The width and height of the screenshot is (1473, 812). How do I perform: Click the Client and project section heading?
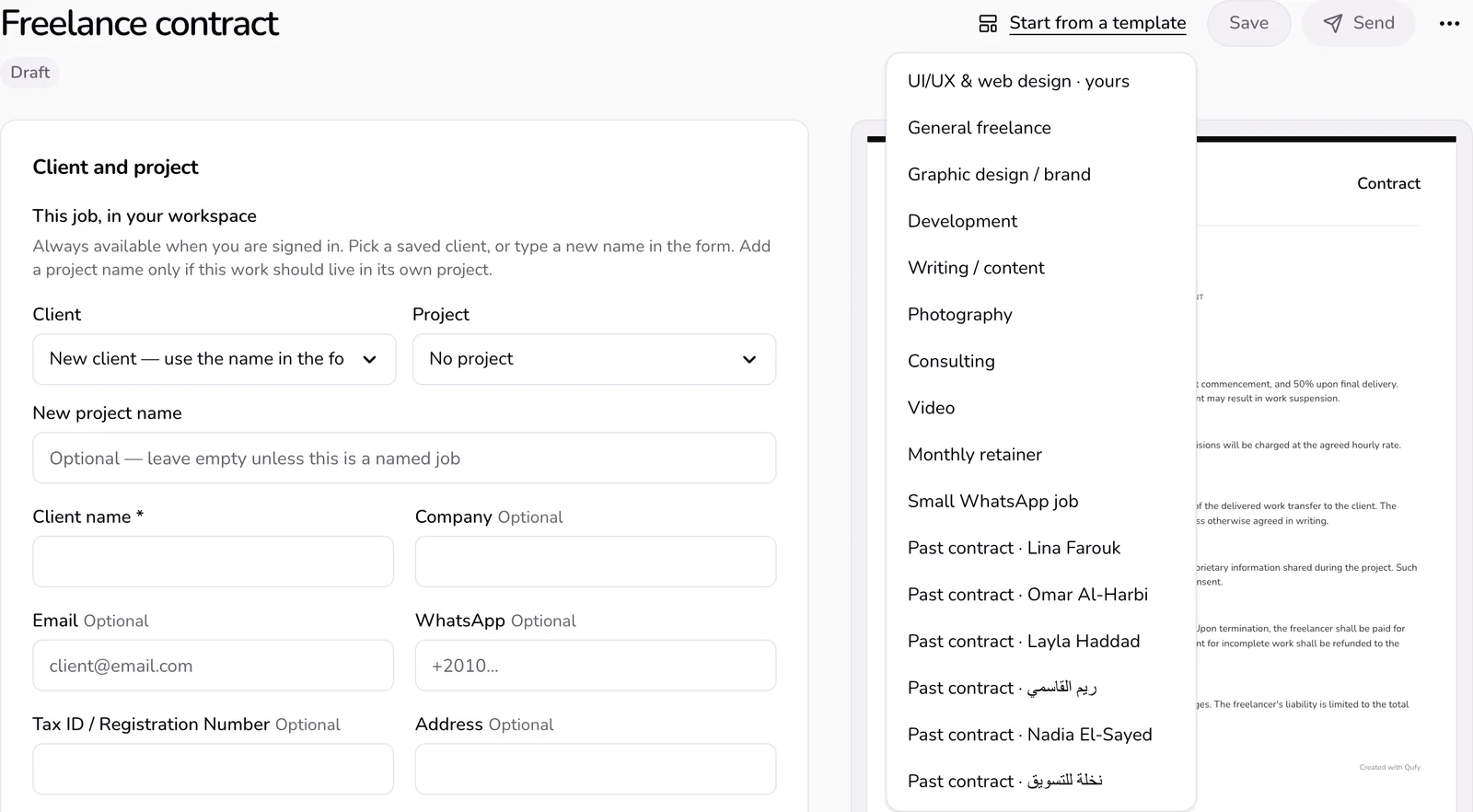(116, 167)
